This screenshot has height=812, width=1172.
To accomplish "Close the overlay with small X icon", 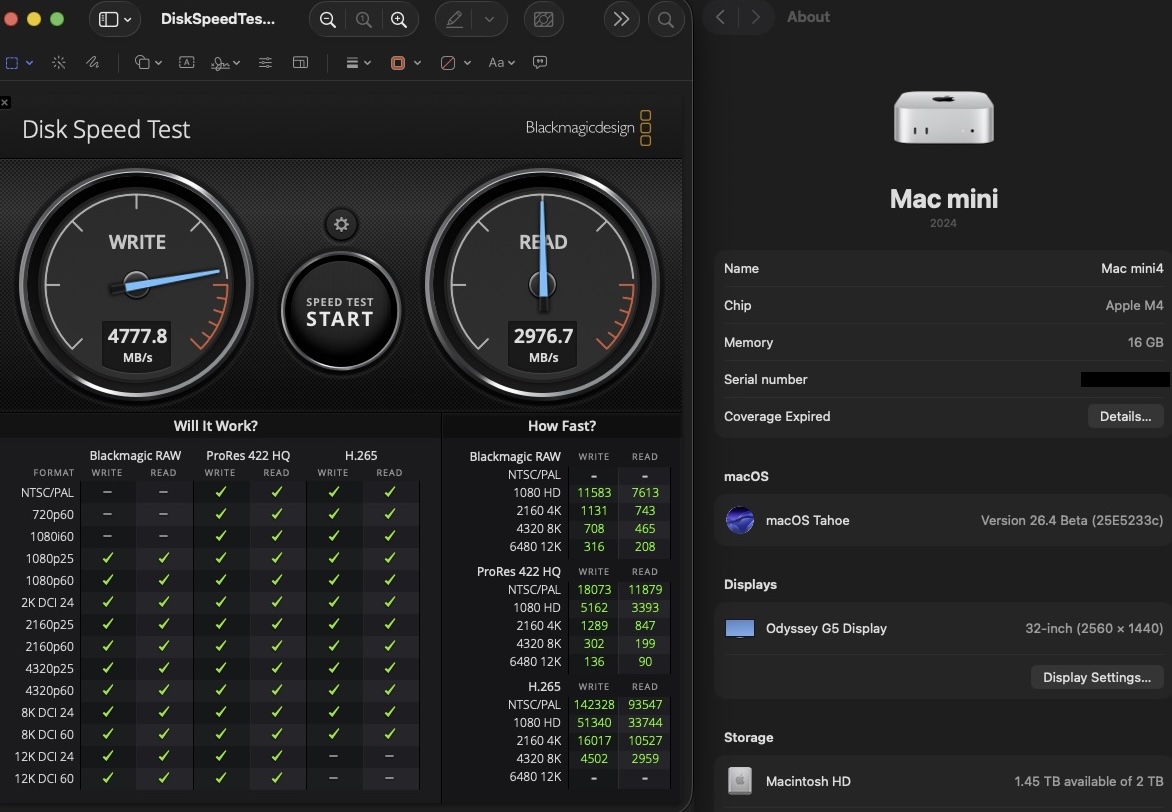I will 5,102.
